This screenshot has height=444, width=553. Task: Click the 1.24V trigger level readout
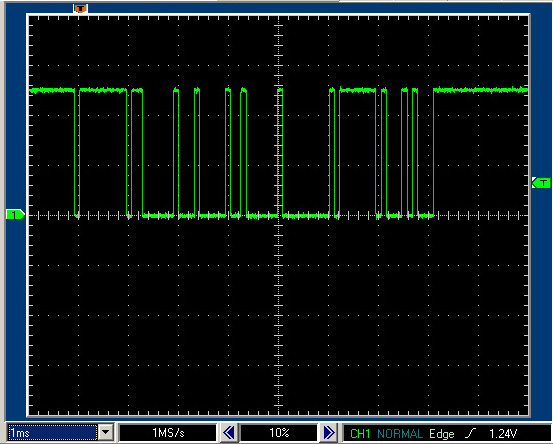[503, 433]
